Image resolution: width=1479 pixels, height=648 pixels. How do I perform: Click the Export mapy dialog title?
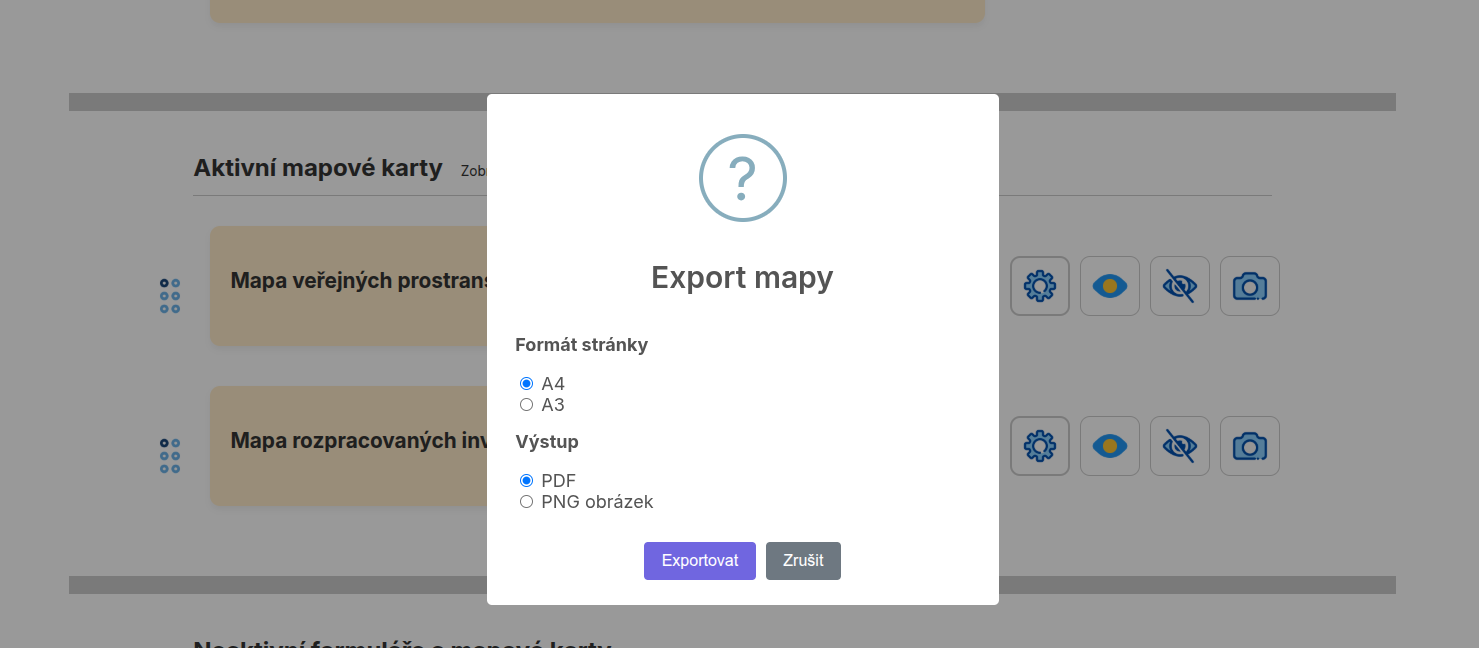click(x=742, y=277)
